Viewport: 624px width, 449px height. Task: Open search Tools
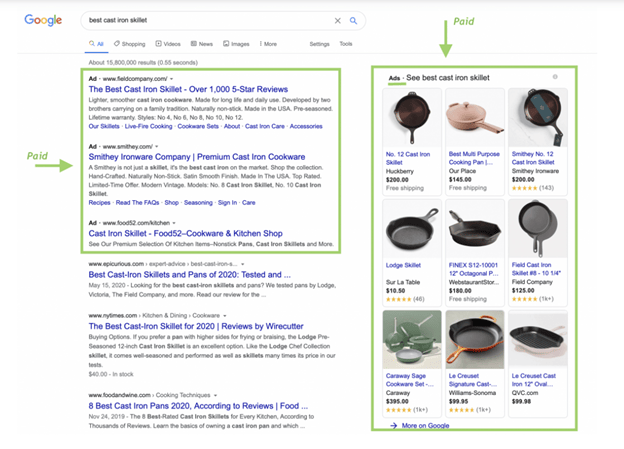(x=346, y=44)
